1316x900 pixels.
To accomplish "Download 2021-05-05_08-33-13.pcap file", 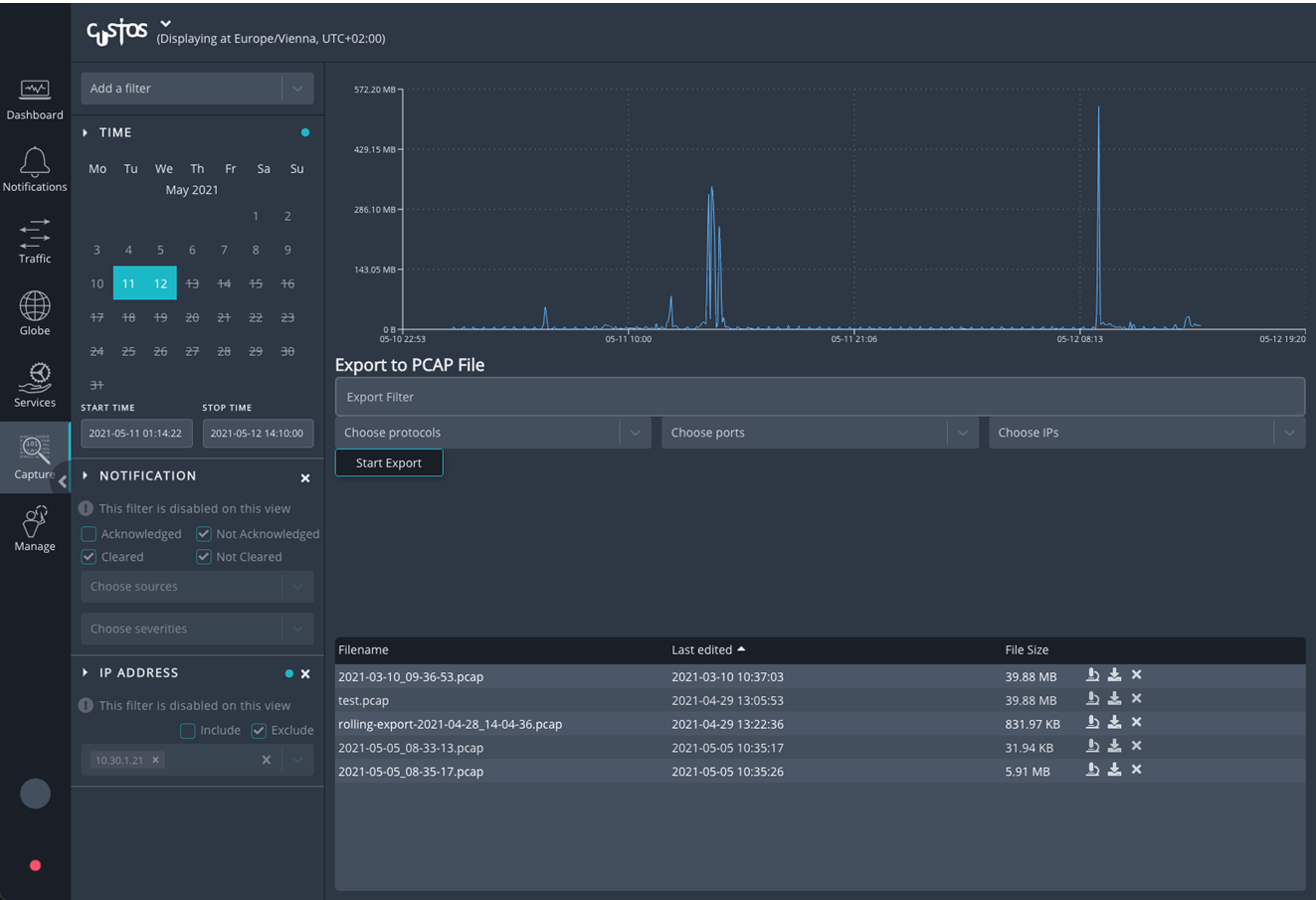I will tap(1114, 747).
